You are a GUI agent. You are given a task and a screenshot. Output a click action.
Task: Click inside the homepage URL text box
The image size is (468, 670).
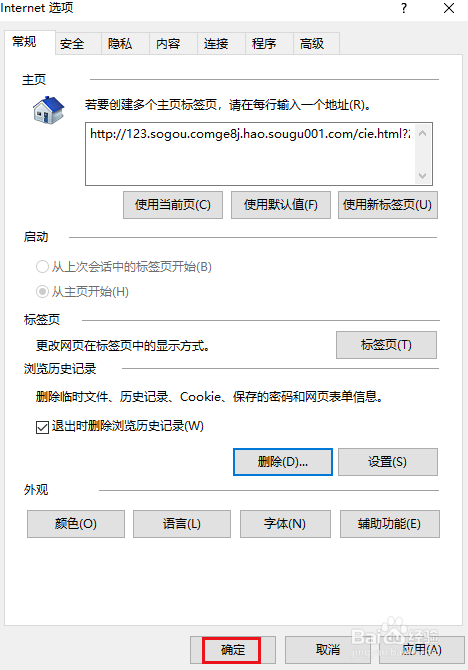tap(250, 154)
